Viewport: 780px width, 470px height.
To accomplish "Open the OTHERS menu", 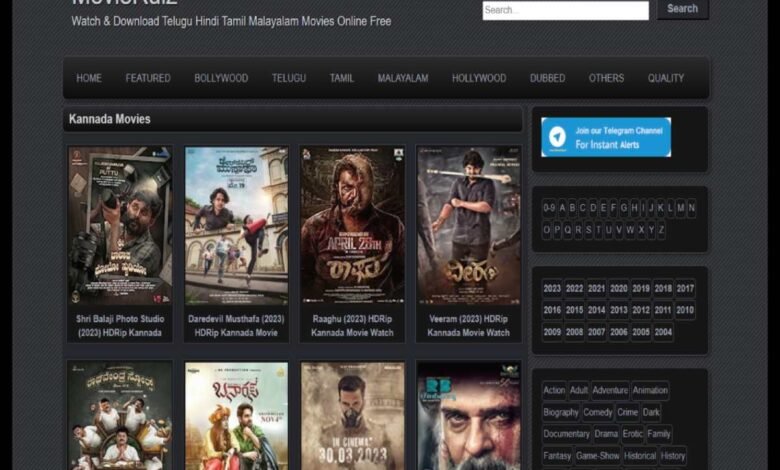I will pos(606,78).
